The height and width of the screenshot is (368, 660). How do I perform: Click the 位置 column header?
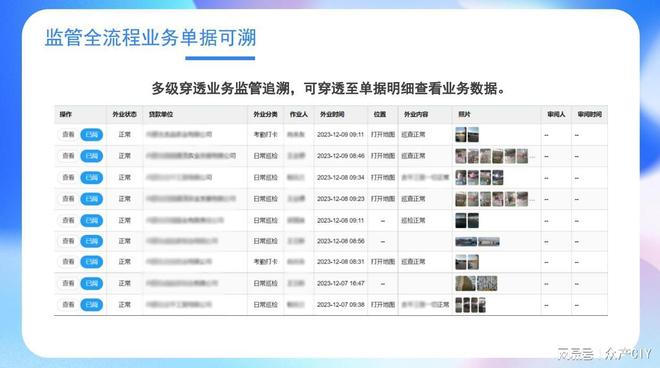[380, 115]
